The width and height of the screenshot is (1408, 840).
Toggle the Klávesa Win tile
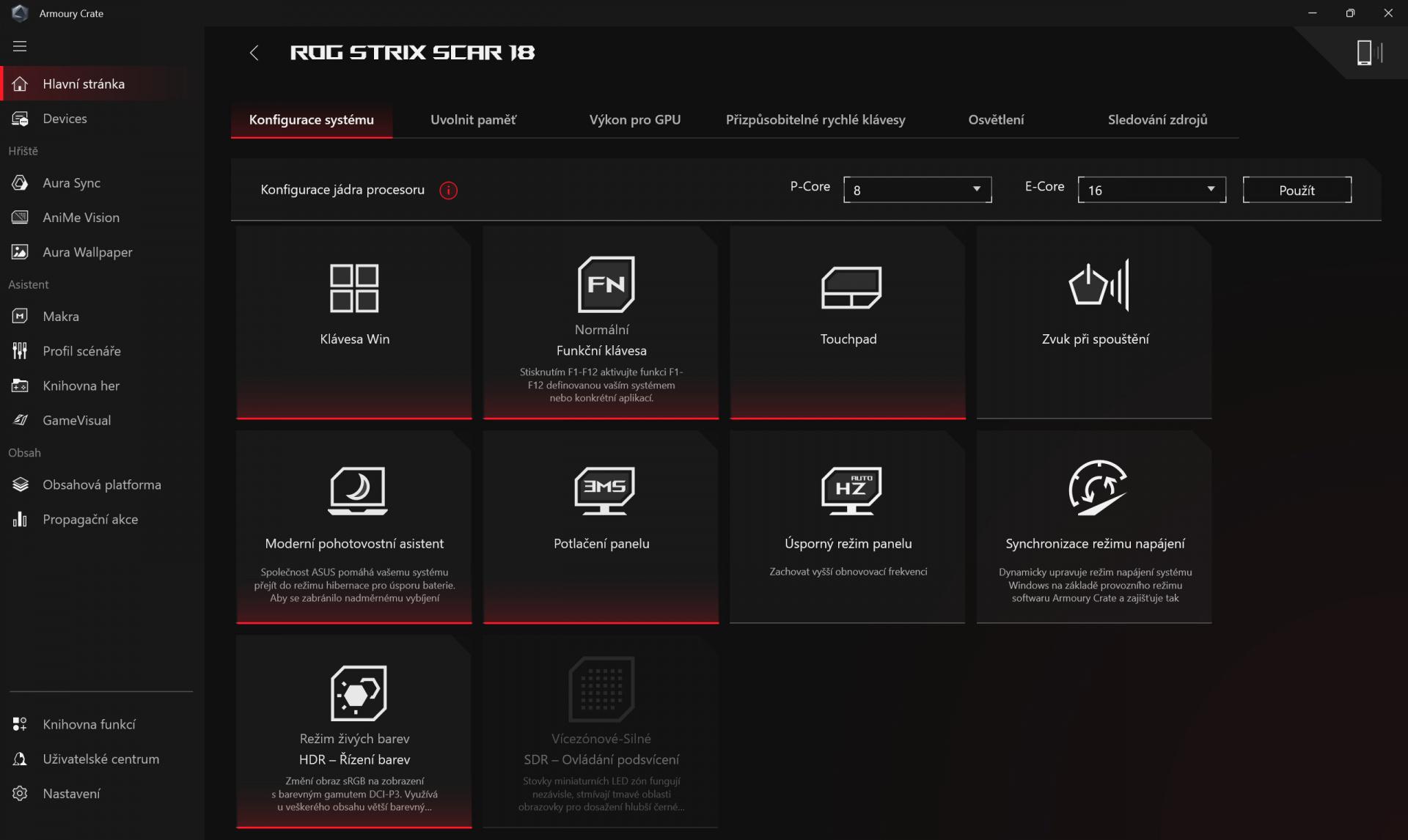354,323
